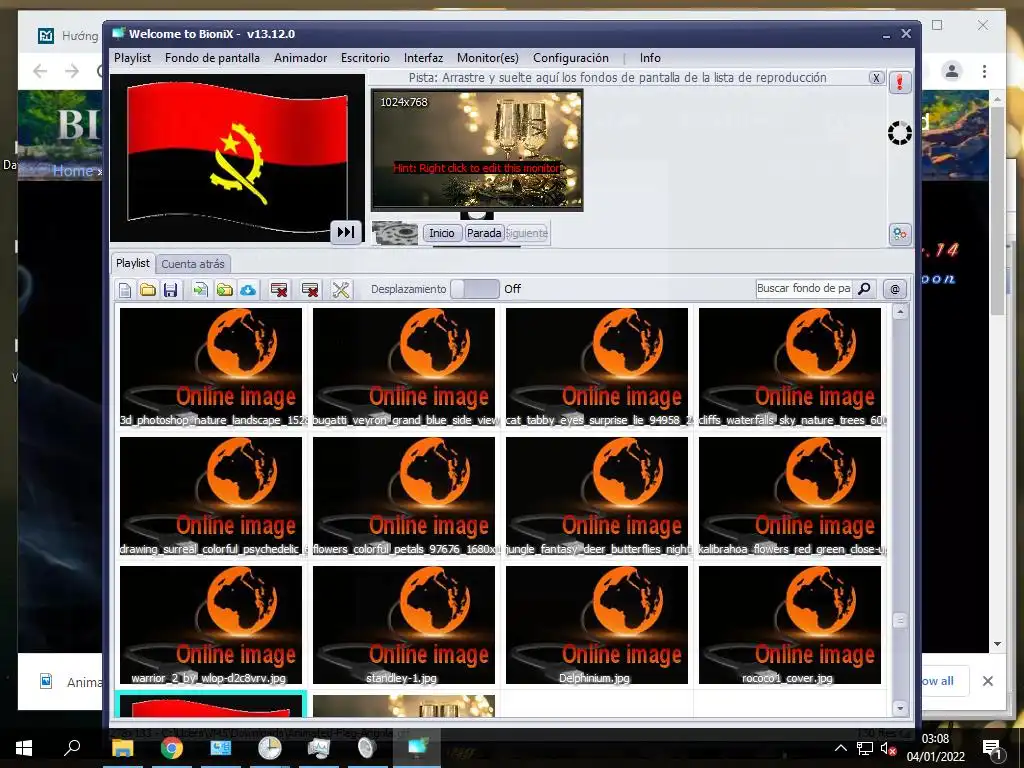The width and height of the screenshot is (1024, 768).
Task: Open the Monitor(es) menu
Action: point(488,58)
